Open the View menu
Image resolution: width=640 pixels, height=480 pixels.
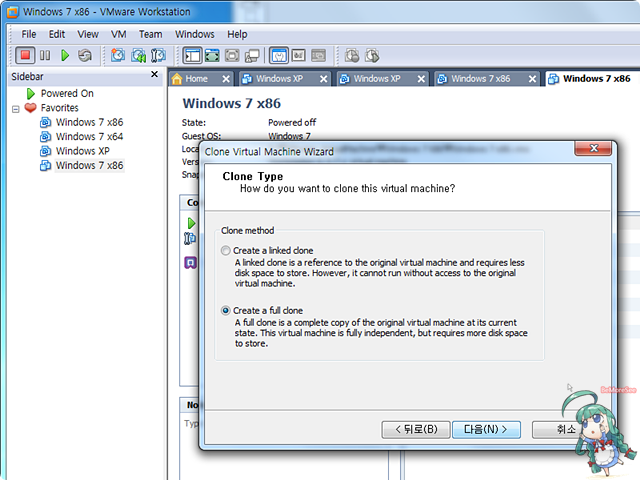(x=88, y=34)
